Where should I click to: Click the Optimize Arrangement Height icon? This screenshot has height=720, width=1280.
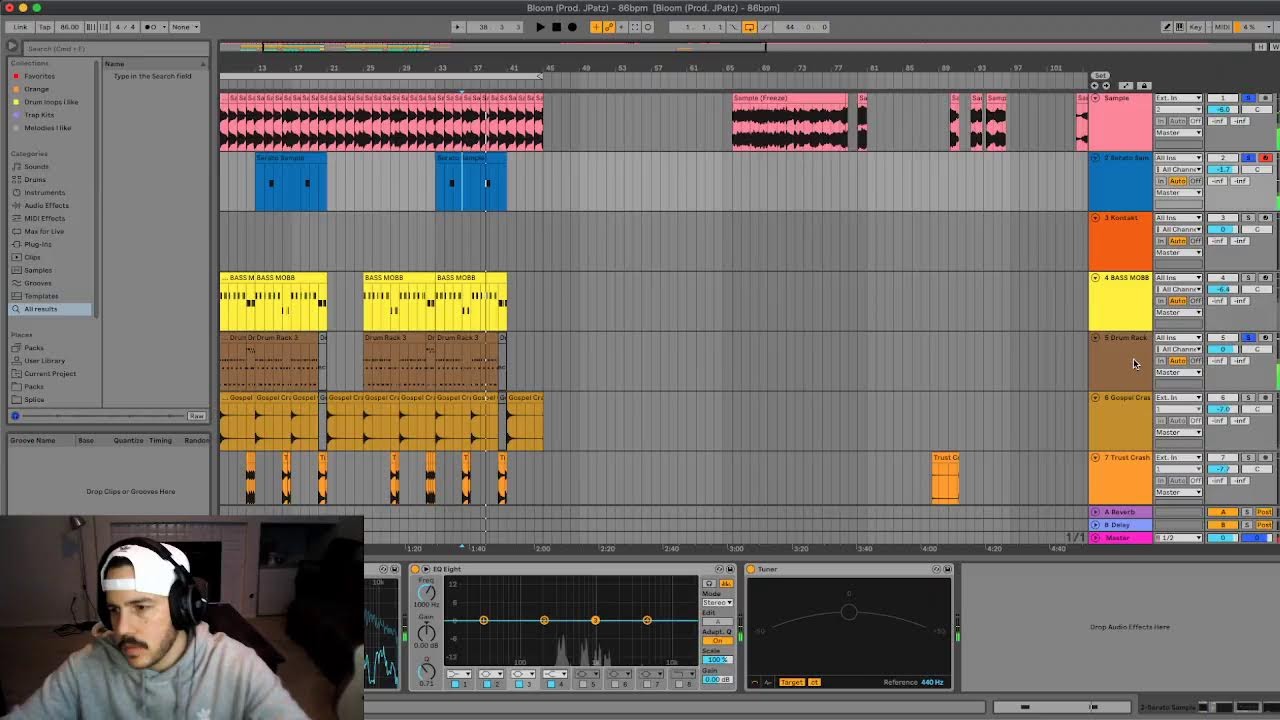click(x=1126, y=86)
